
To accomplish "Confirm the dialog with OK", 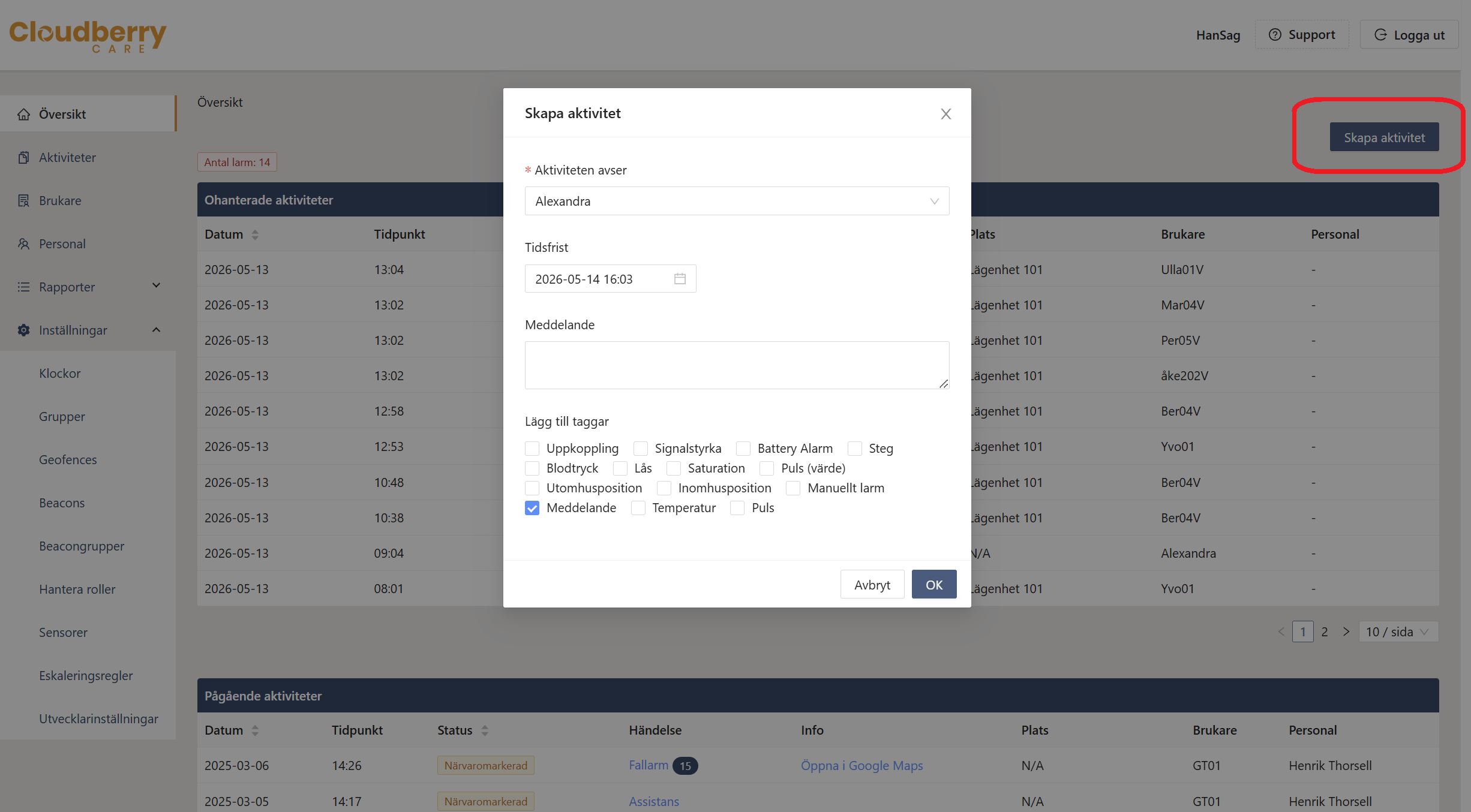I will 934,585.
